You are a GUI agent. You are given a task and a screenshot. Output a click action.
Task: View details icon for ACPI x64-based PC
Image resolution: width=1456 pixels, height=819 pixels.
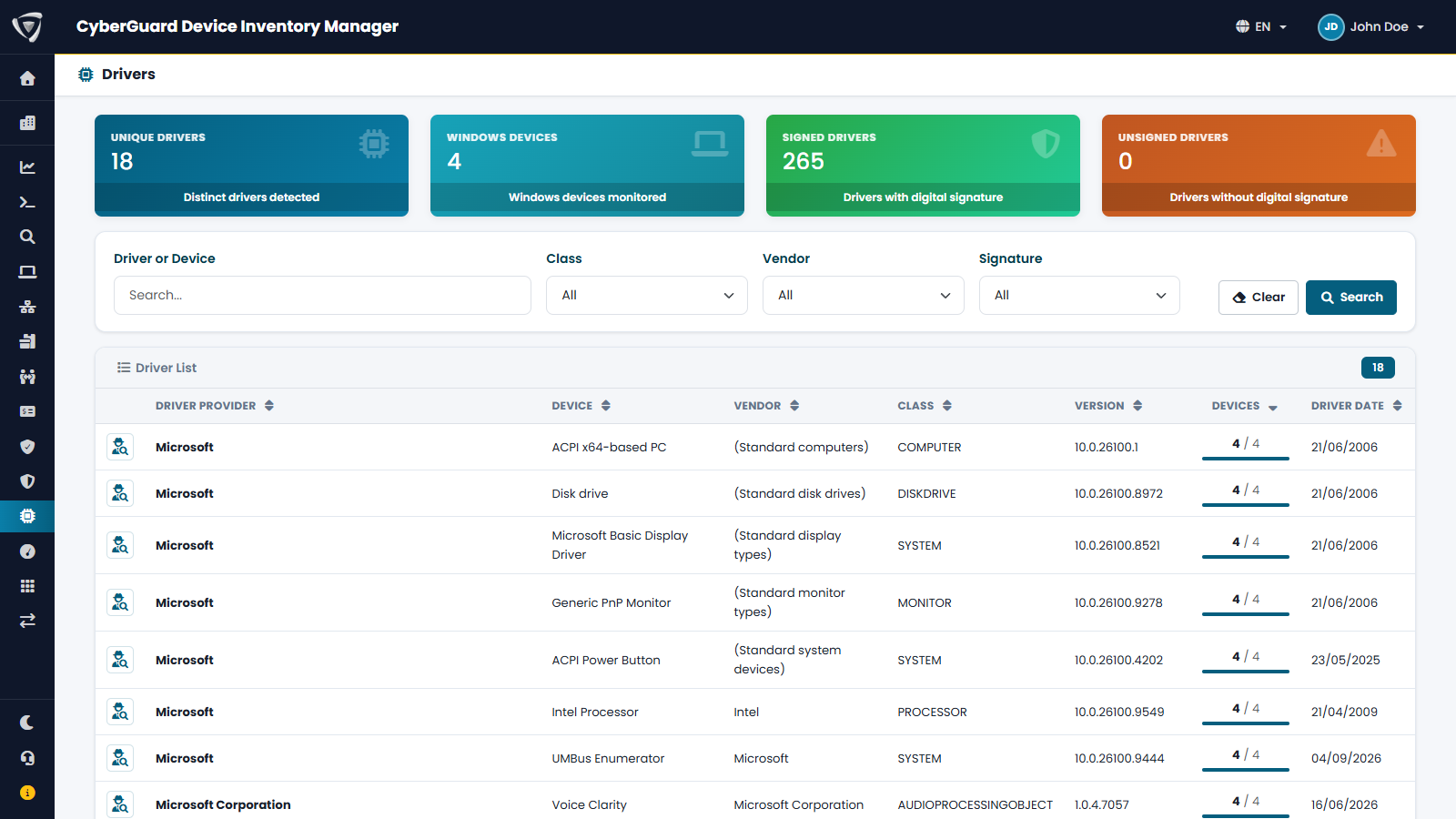(x=120, y=447)
